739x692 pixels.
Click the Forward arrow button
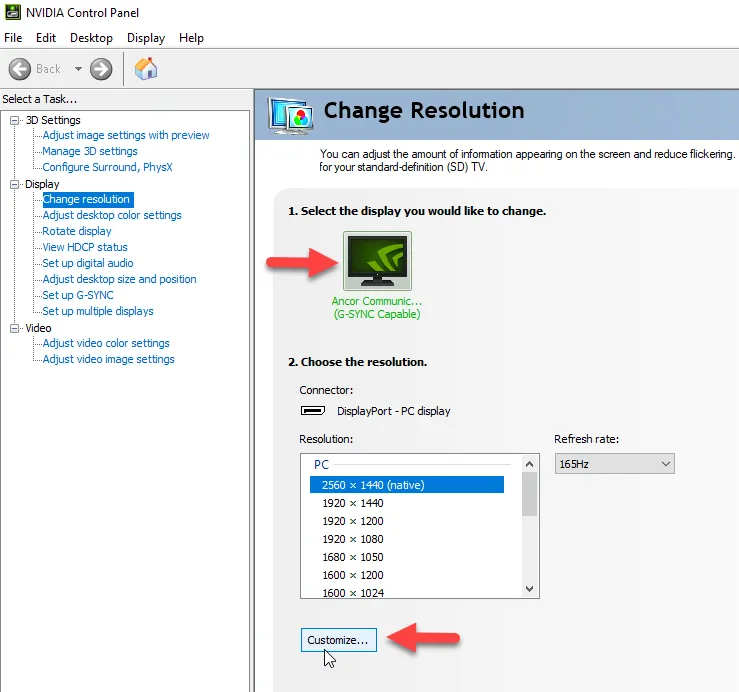point(101,69)
